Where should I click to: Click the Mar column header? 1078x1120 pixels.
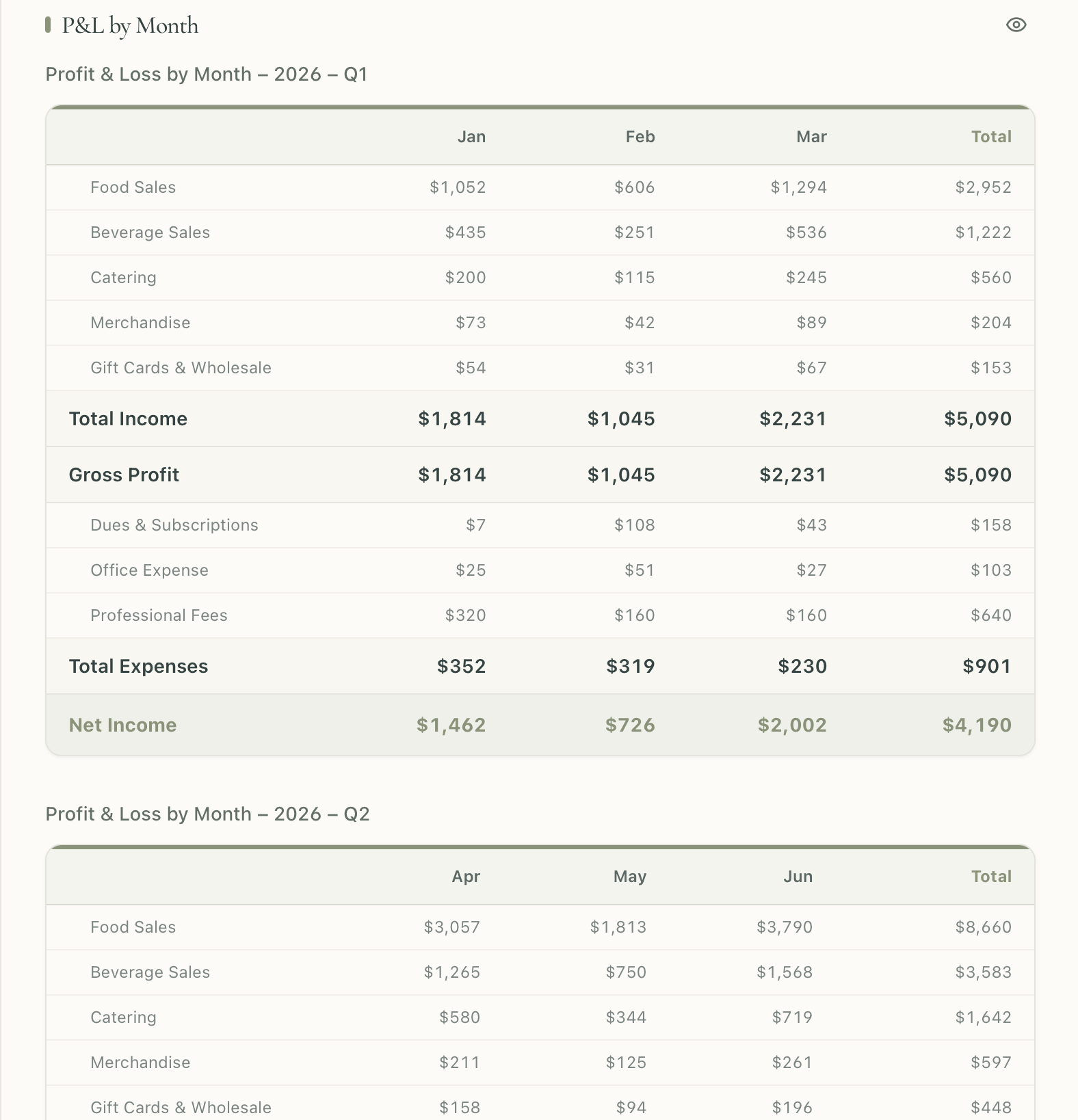click(811, 137)
